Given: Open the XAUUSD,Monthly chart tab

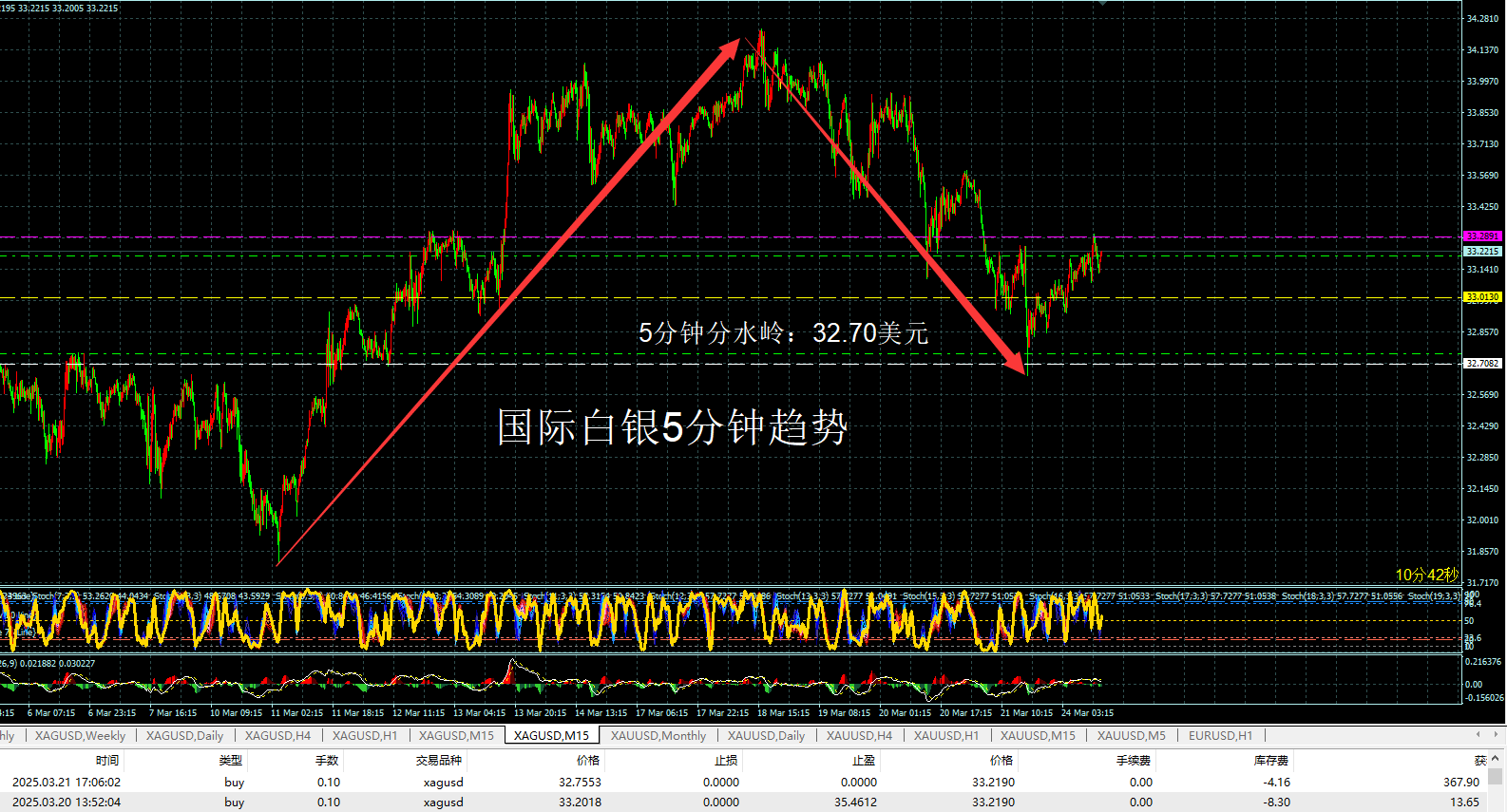Looking at the screenshot, I should 658,736.
